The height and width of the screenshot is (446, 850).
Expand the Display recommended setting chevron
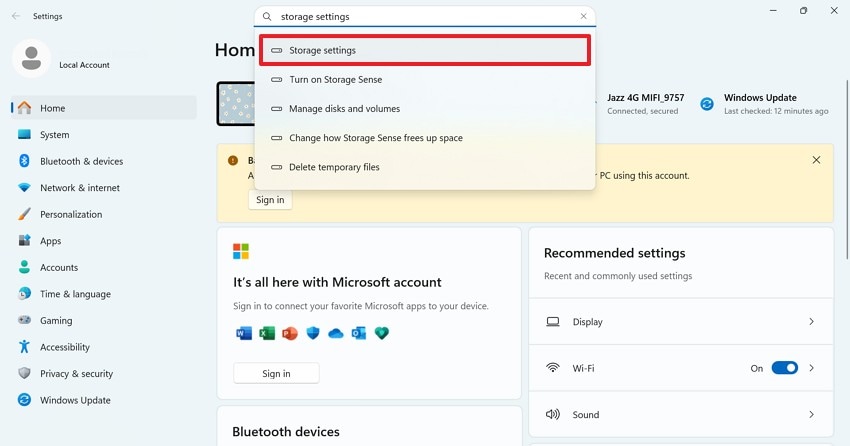pyautogui.click(x=812, y=321)
